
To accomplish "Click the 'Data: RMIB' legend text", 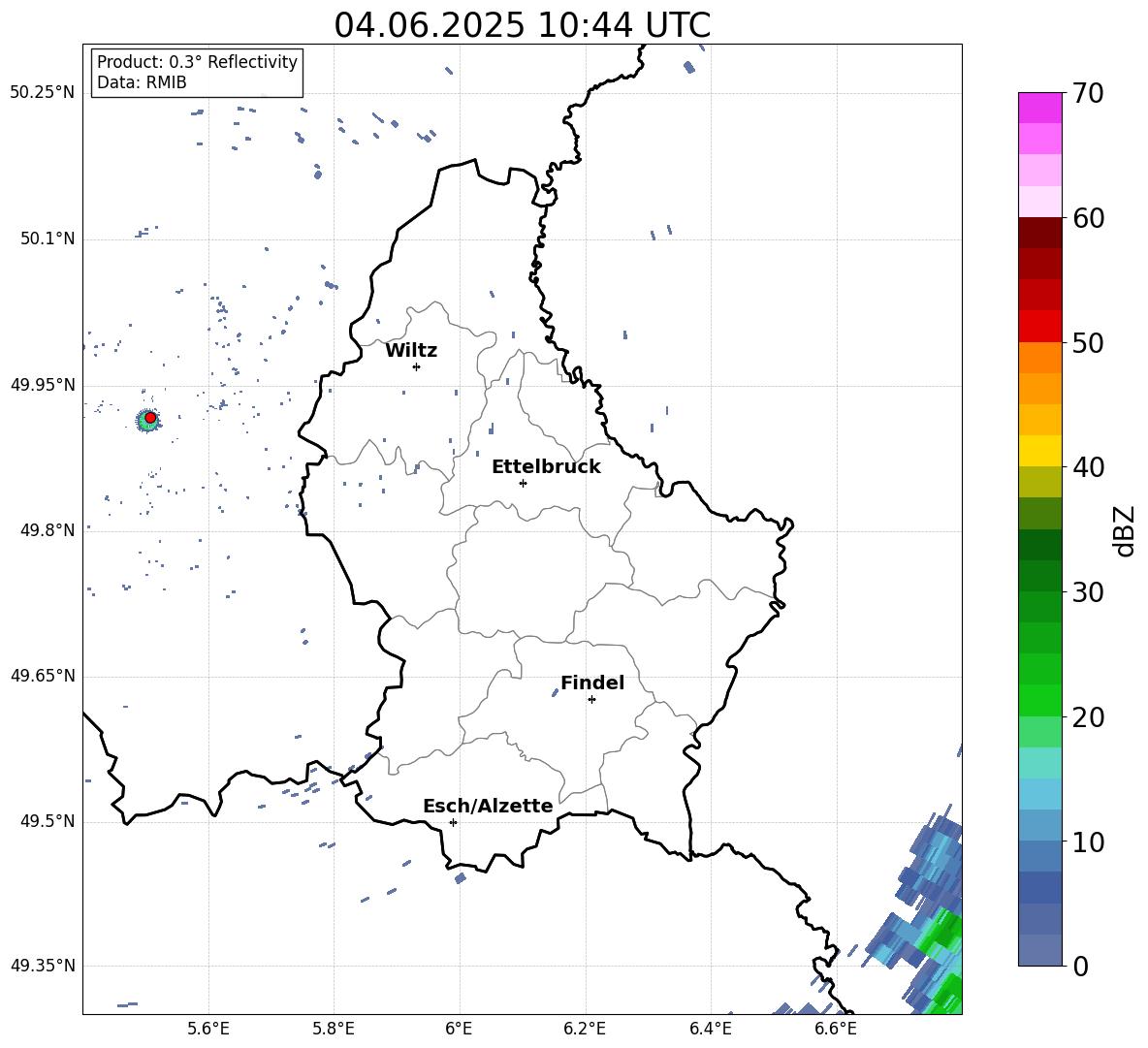I will (142, 82).
